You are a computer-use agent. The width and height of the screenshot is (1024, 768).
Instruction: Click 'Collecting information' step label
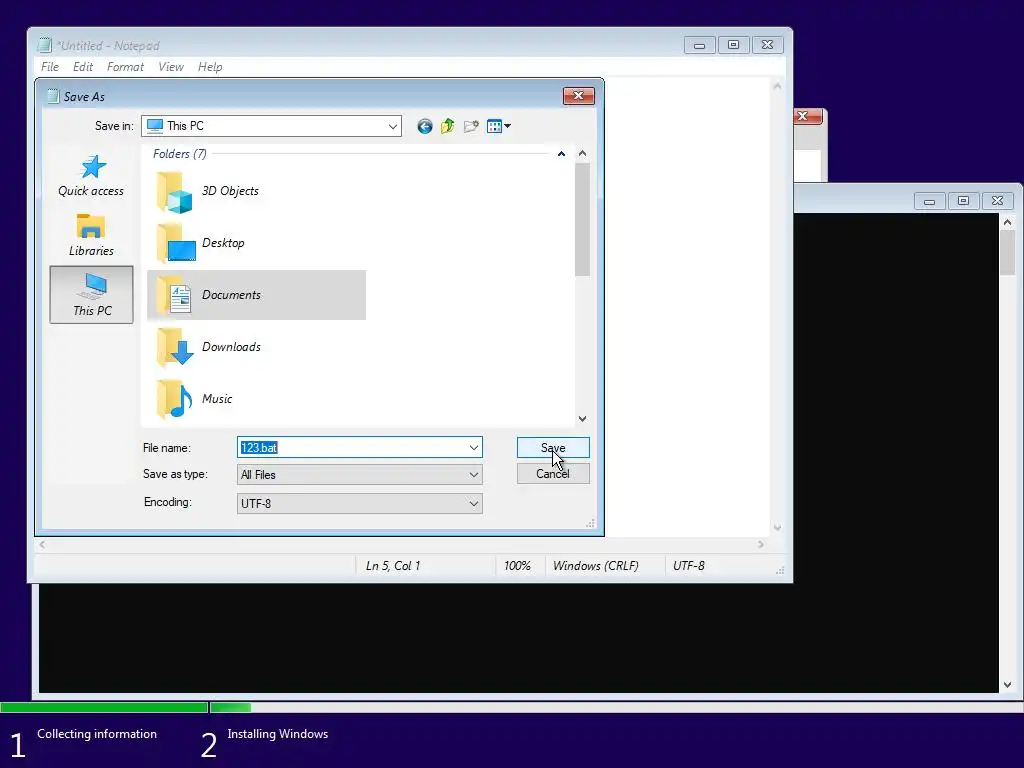(97, 733)
